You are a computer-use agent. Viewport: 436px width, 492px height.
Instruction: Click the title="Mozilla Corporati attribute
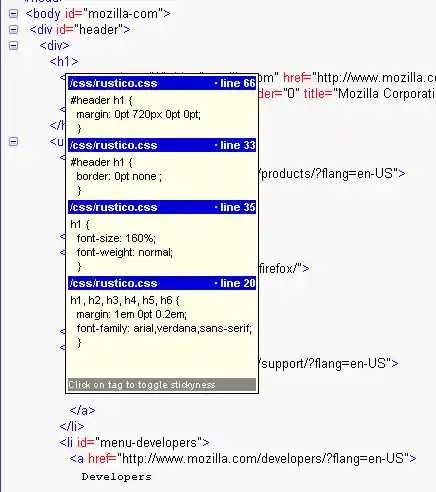[x=370, y=94]
